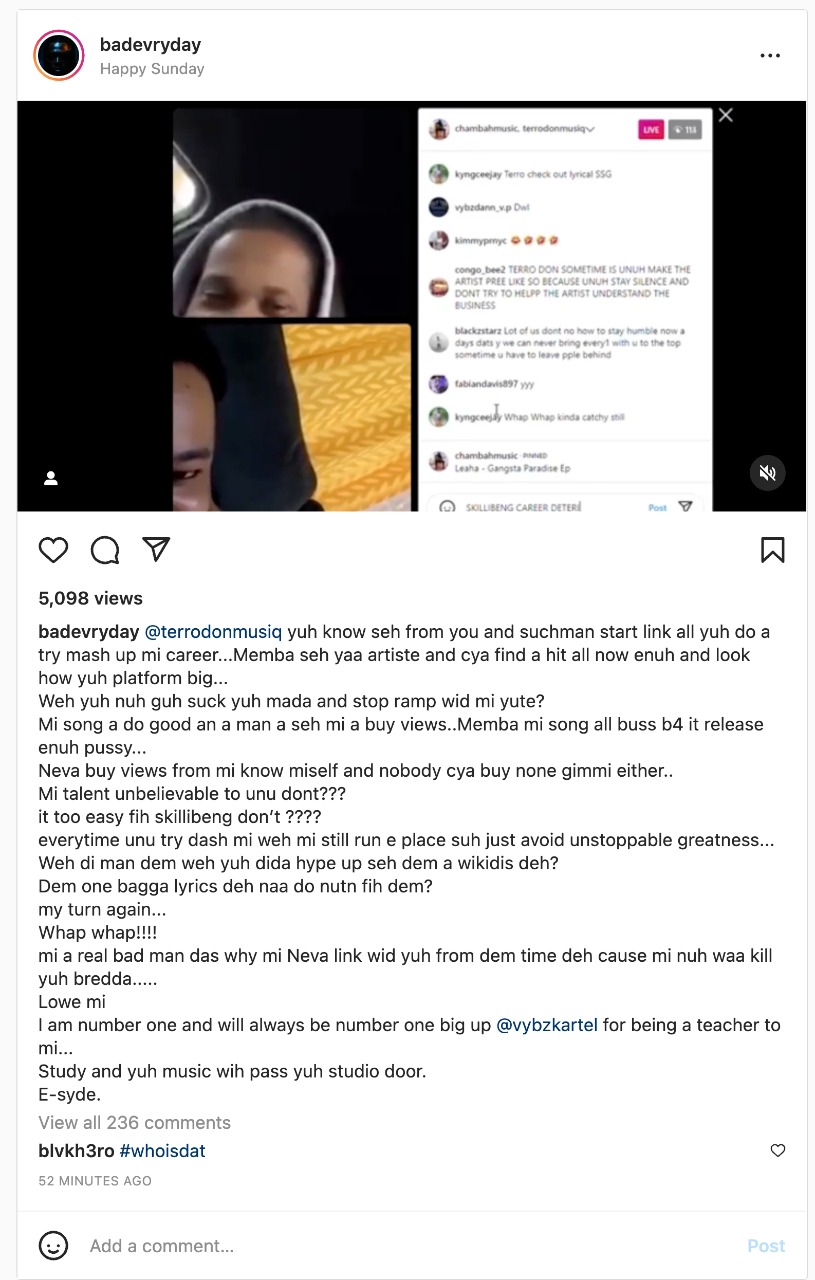
Task: Open the @terrodonmusiq mention link
Action: pos(214,632)
